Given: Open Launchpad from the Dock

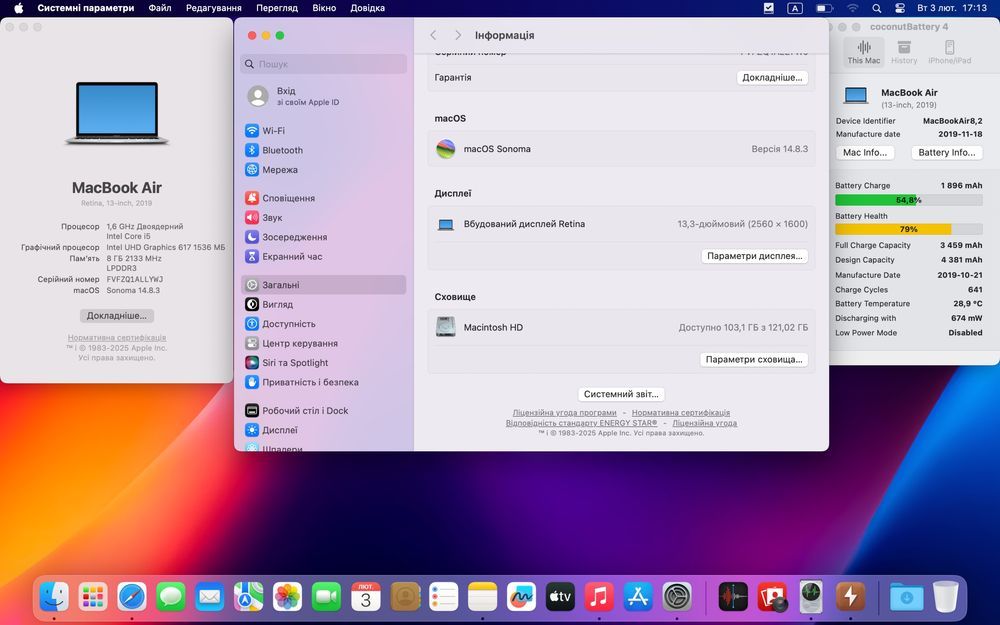Looking at the screenshot, I should pos(93,598).
